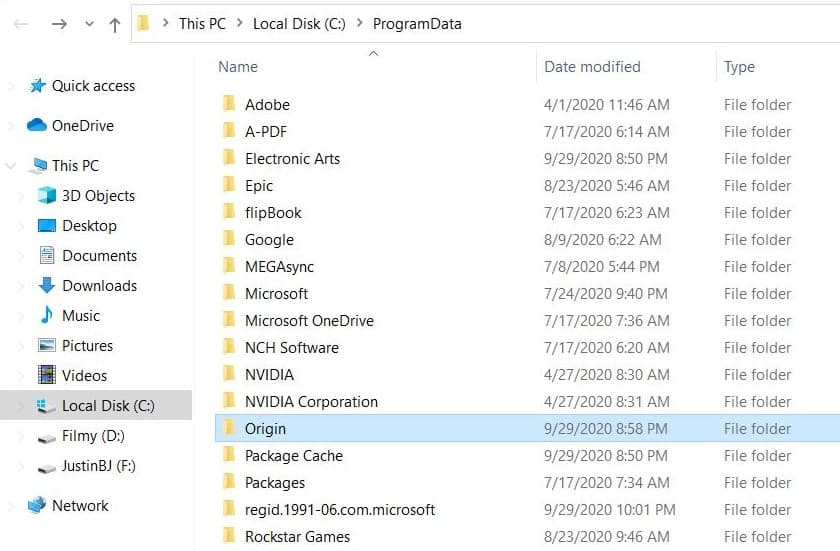Open Downloads via the blue arrow icon
840x551 pixels.
tap(47, 285)
